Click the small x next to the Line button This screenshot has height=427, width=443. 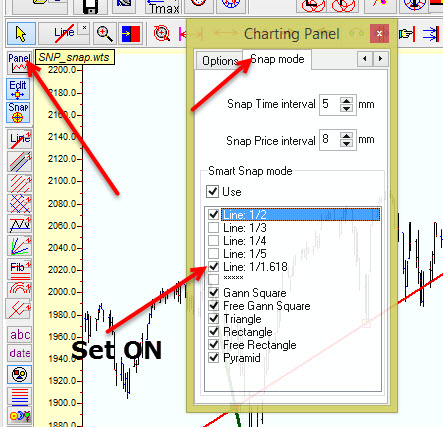pos(84,29)
